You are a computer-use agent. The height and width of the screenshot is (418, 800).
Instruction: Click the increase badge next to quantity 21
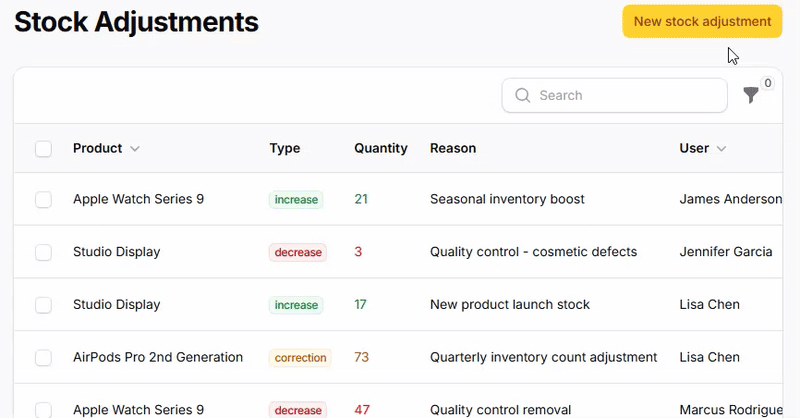pyautogui.click(x=296, y=200)
